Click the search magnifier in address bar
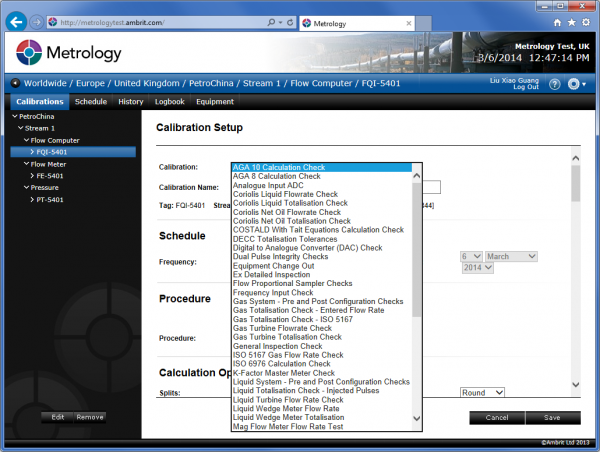600x452 pixels. click(x=271, y=23)
